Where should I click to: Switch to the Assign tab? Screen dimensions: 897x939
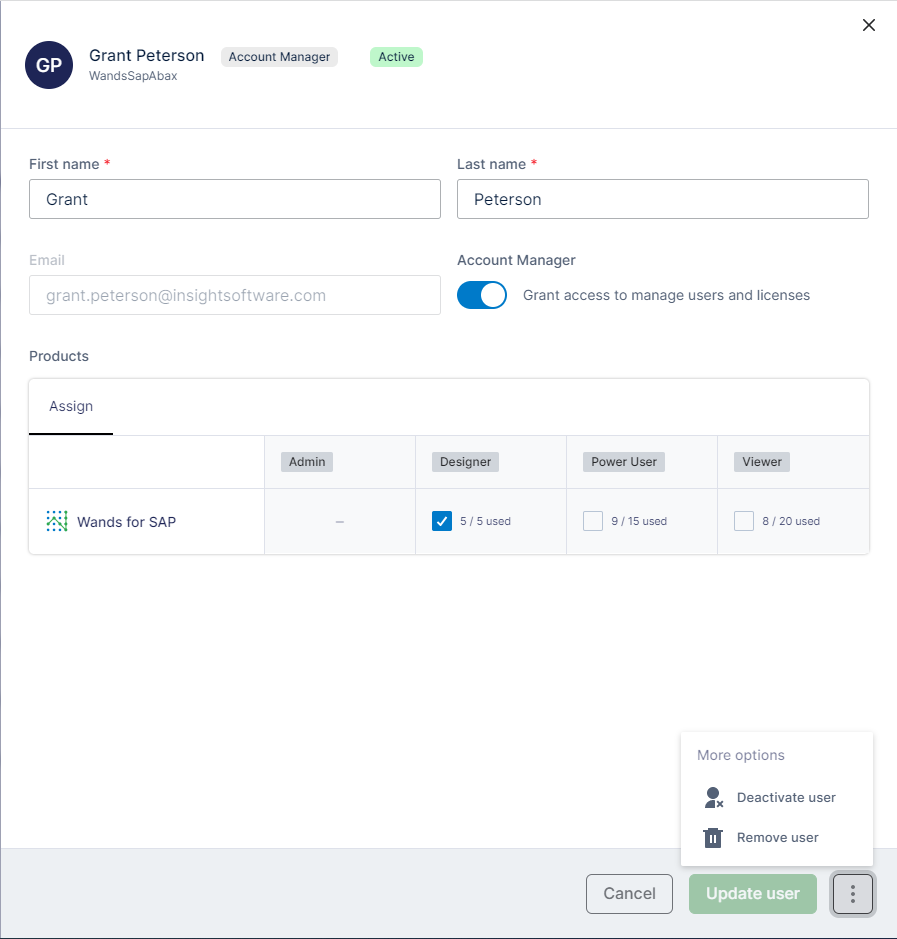[x=70, y=406]
